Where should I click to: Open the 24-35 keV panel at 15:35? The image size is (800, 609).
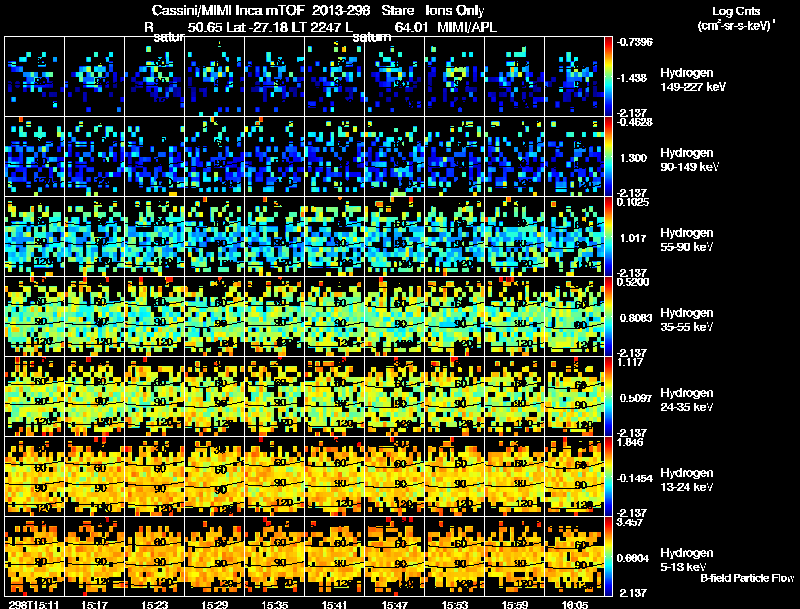[274, 396]
